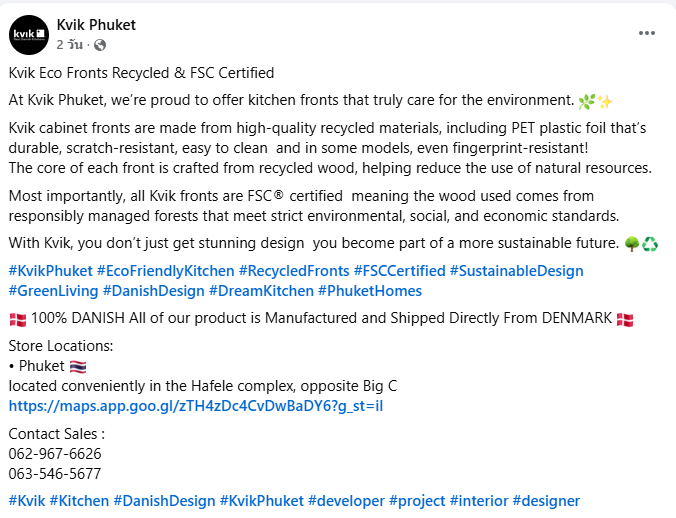Screen dimensions: 676x518
Task: Click the #interior hashtag
Action: tap(479, 501)
